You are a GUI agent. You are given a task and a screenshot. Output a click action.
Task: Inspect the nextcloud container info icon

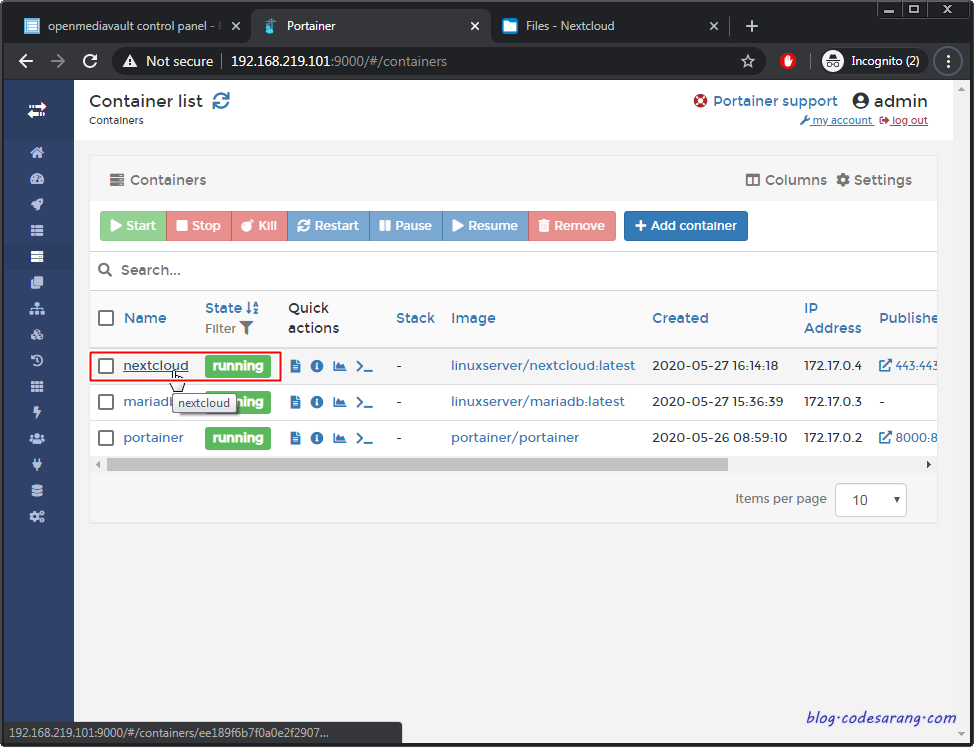pos(317,366)
